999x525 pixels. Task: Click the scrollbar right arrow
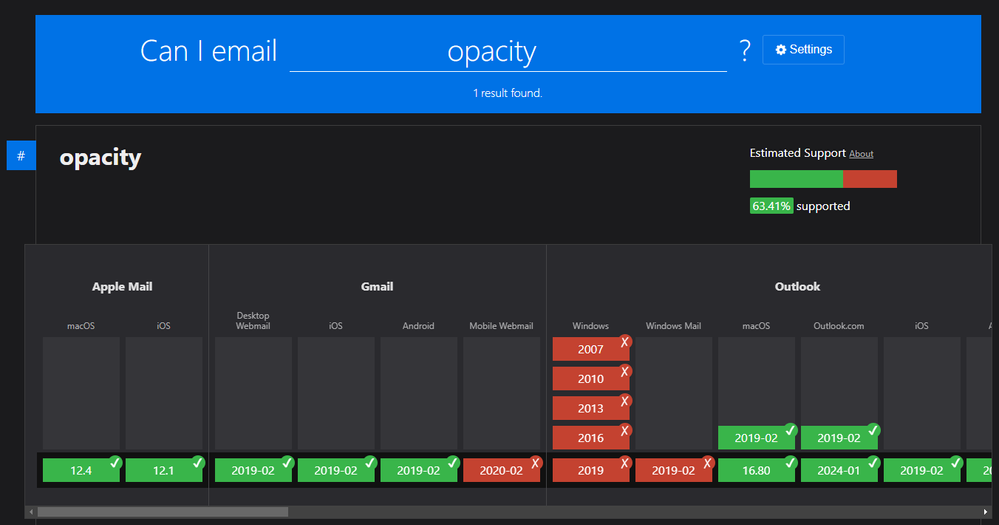[x=986, y=512]
